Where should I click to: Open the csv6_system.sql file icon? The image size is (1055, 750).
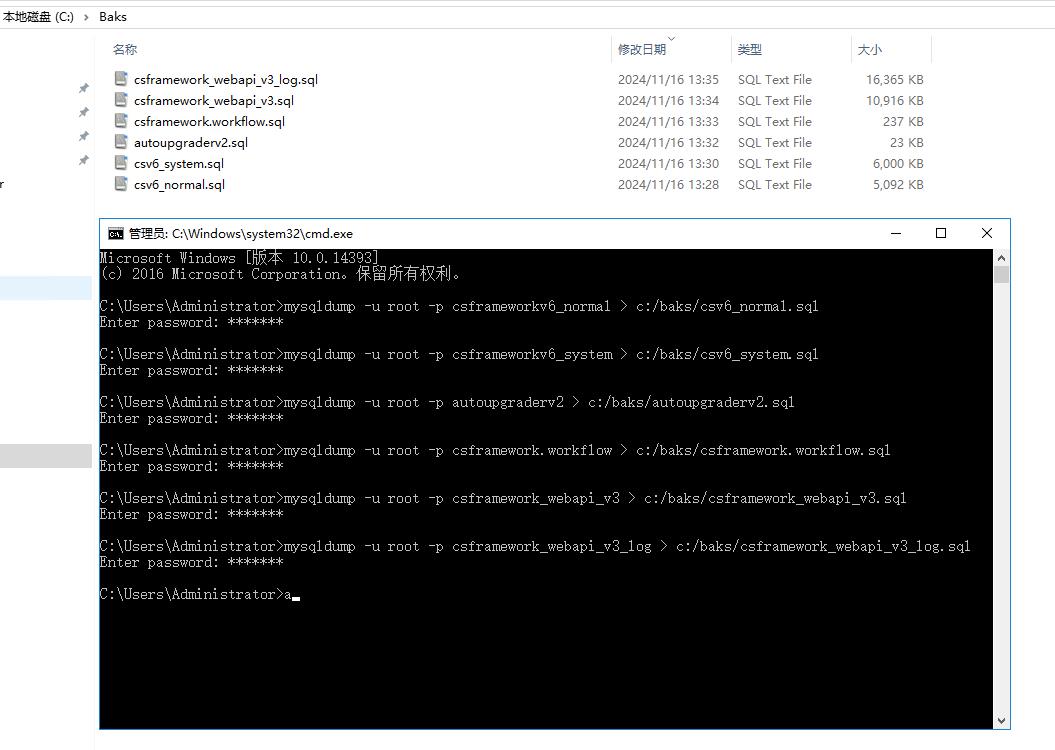[120, 163]
